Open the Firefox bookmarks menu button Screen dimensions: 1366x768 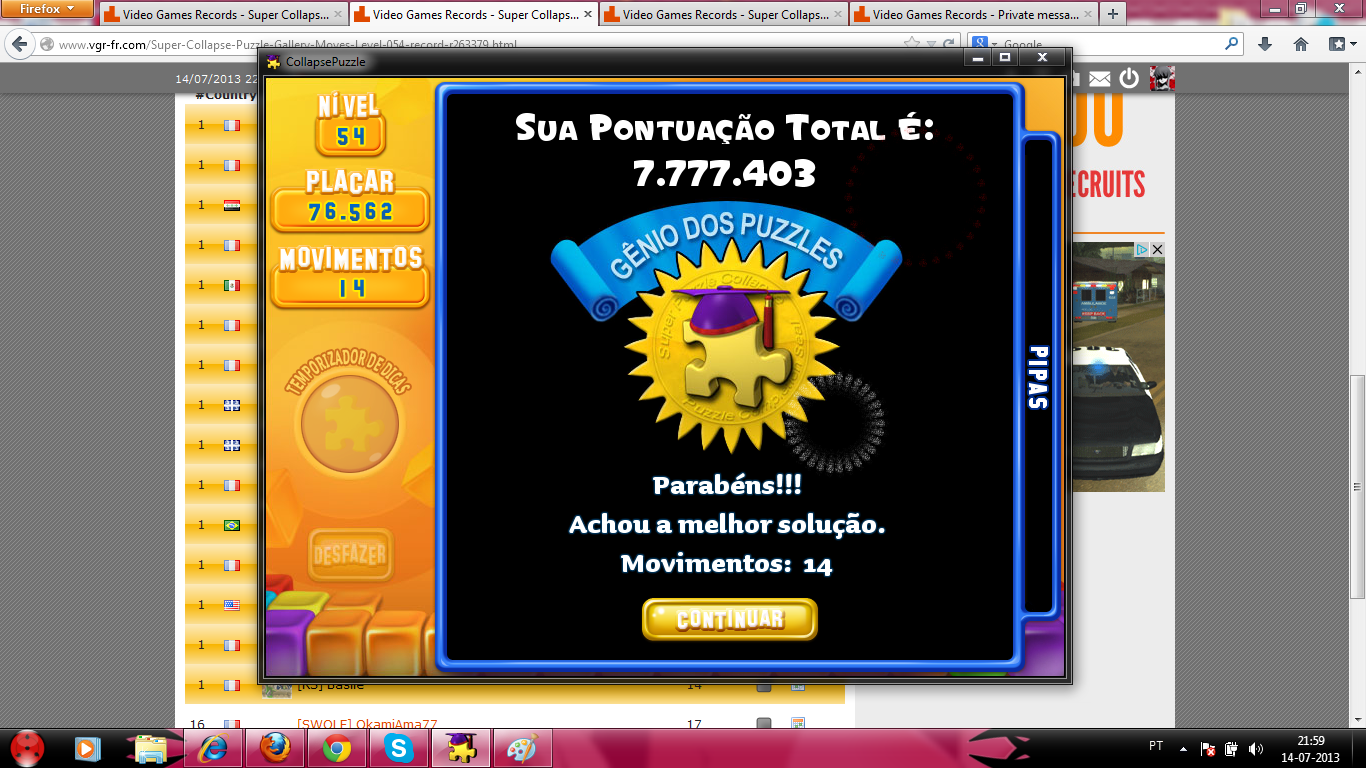point(1339,44)
